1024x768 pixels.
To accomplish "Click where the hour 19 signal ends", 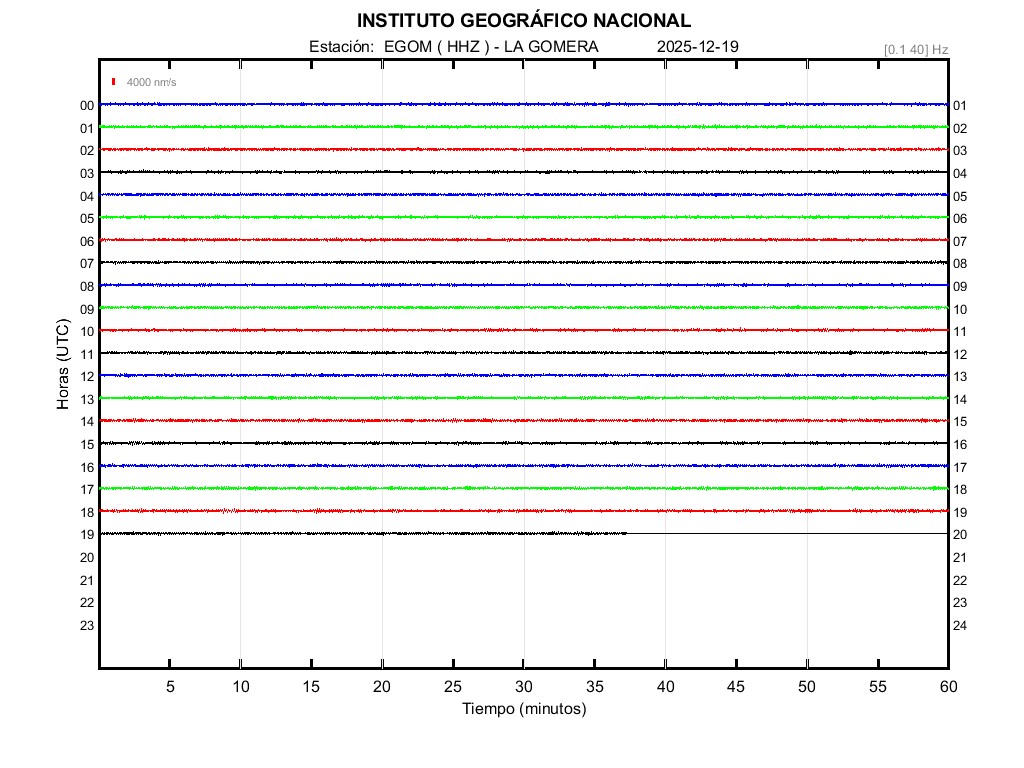I will tap(627, 533).
